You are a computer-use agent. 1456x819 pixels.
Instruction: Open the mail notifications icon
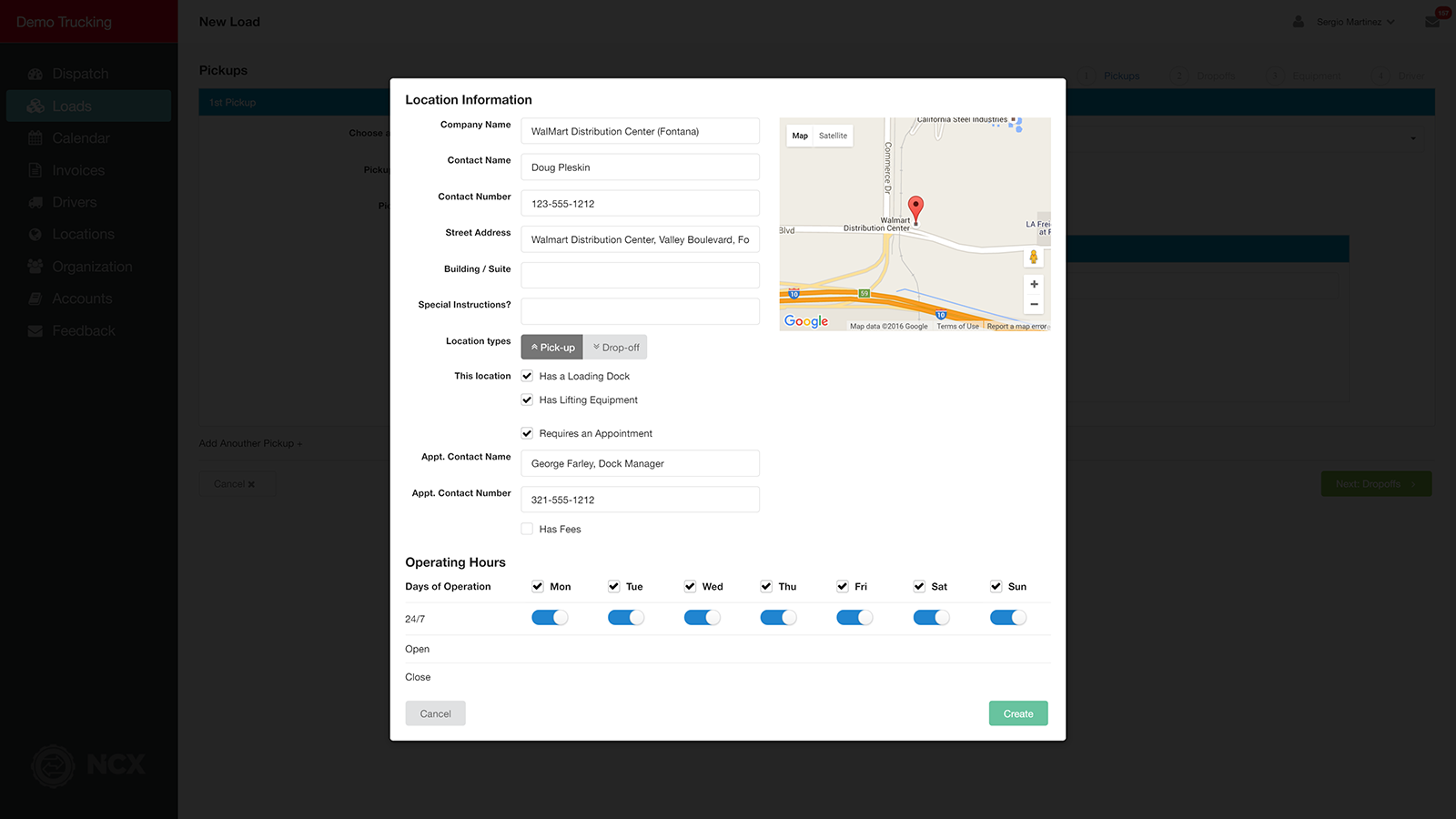(1432, 22)
